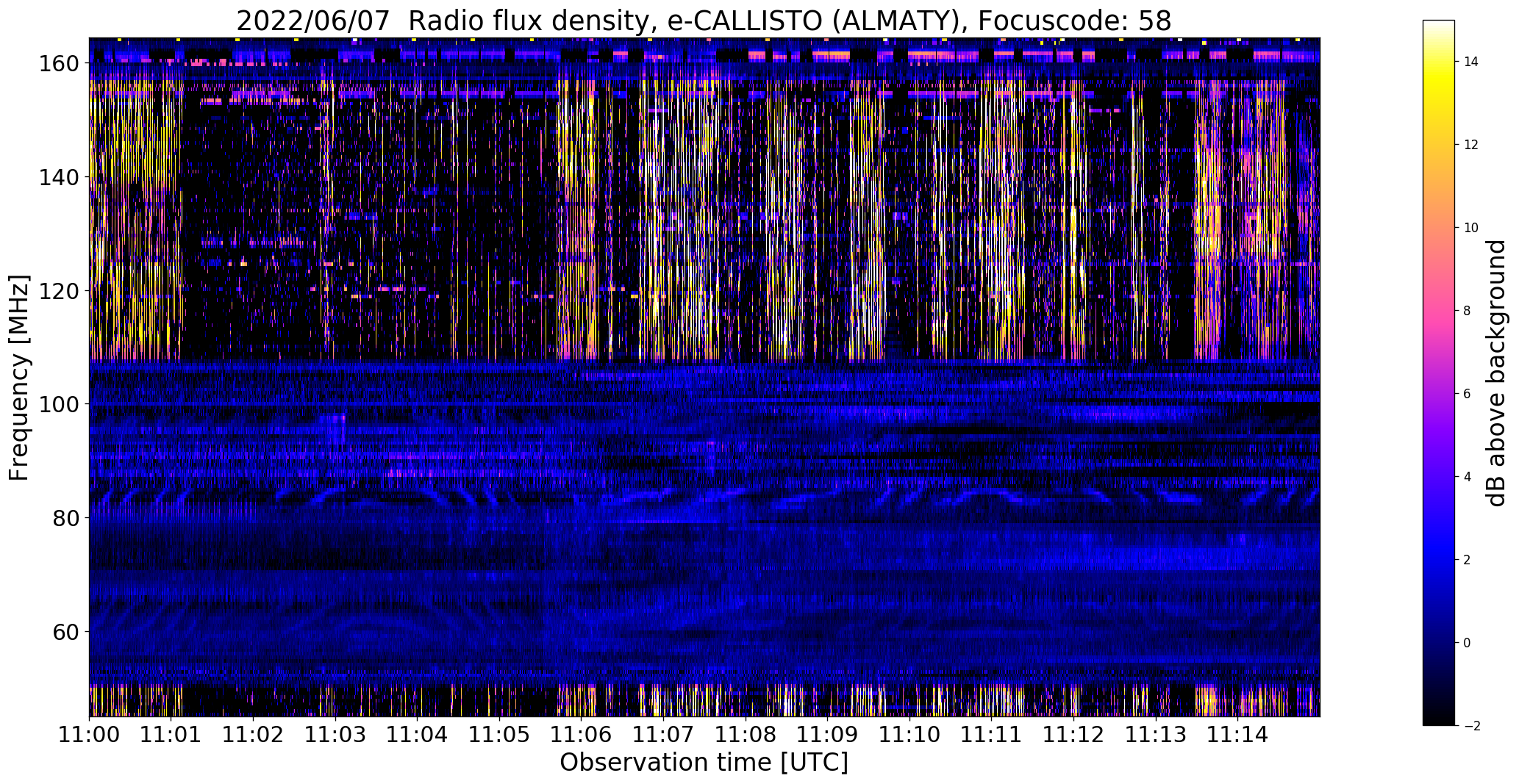Viewport: 1519px width, 784px height.
Task: Click the 11:01 time tick label
Action: [171, 735]
